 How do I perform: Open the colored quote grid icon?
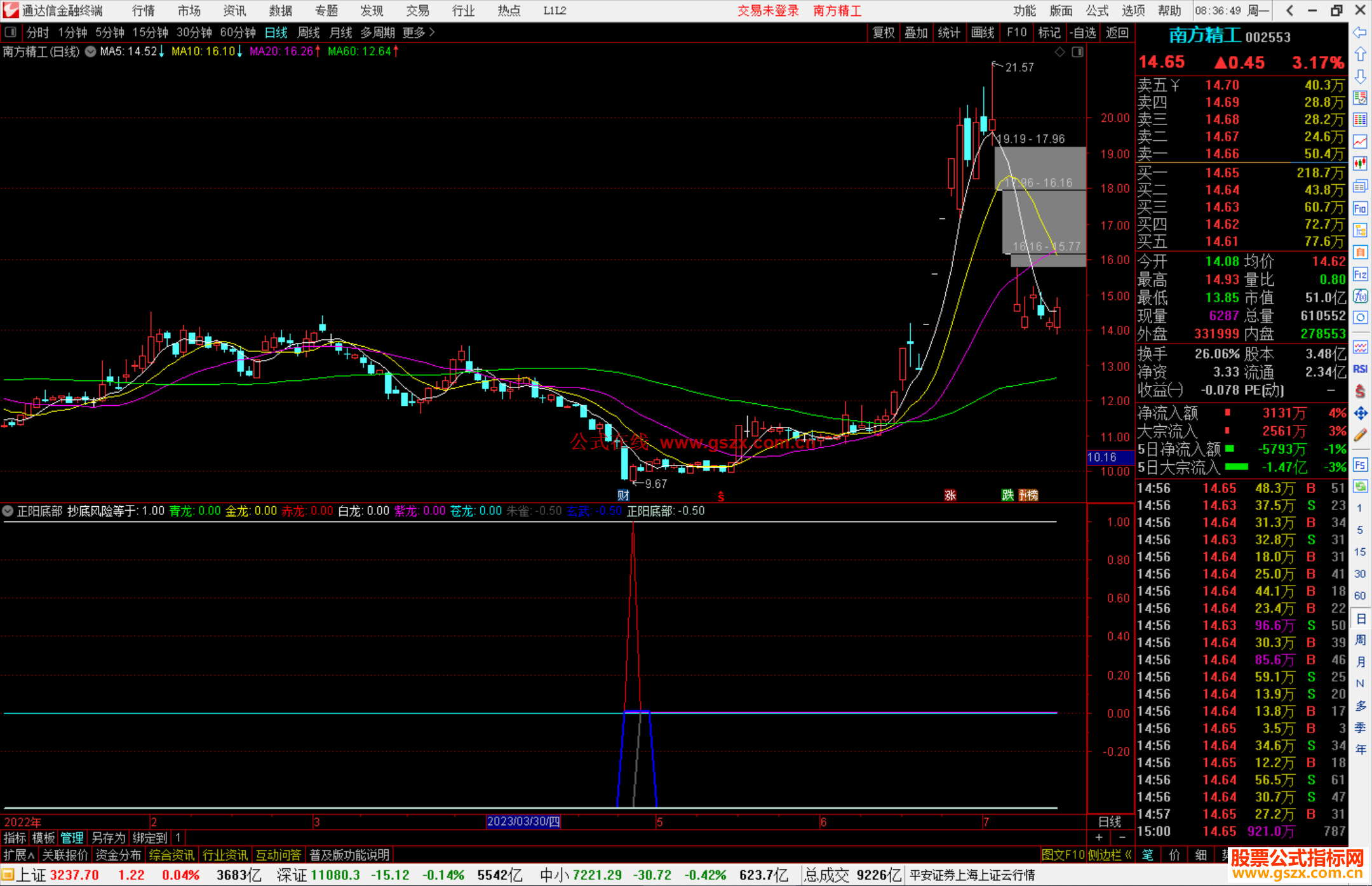point(1360,120)
